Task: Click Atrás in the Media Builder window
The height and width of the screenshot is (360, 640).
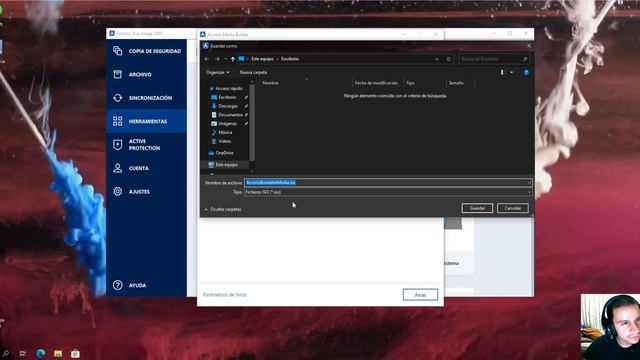Action: point(420,295)
